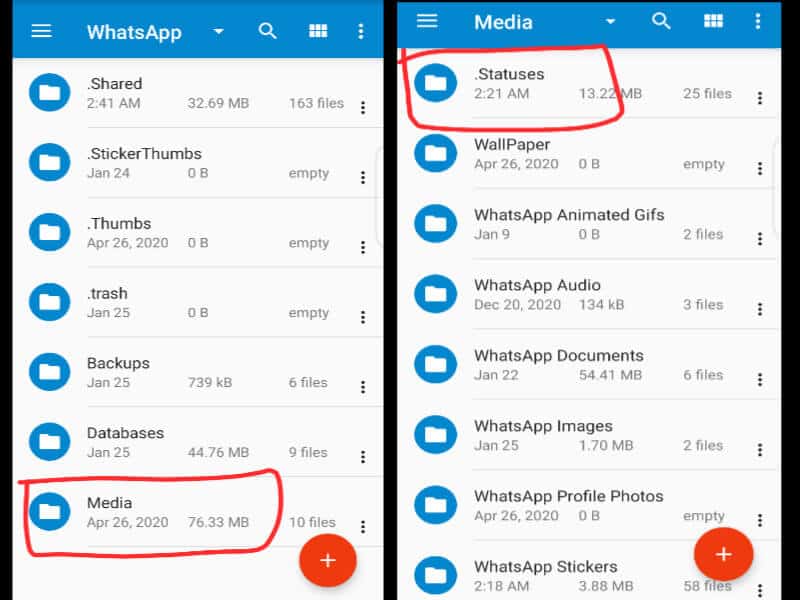Select the "WhatsApp Stickers" folder name
The width and height of the screenshot is (800, 600).
click(x=545, y=567)
